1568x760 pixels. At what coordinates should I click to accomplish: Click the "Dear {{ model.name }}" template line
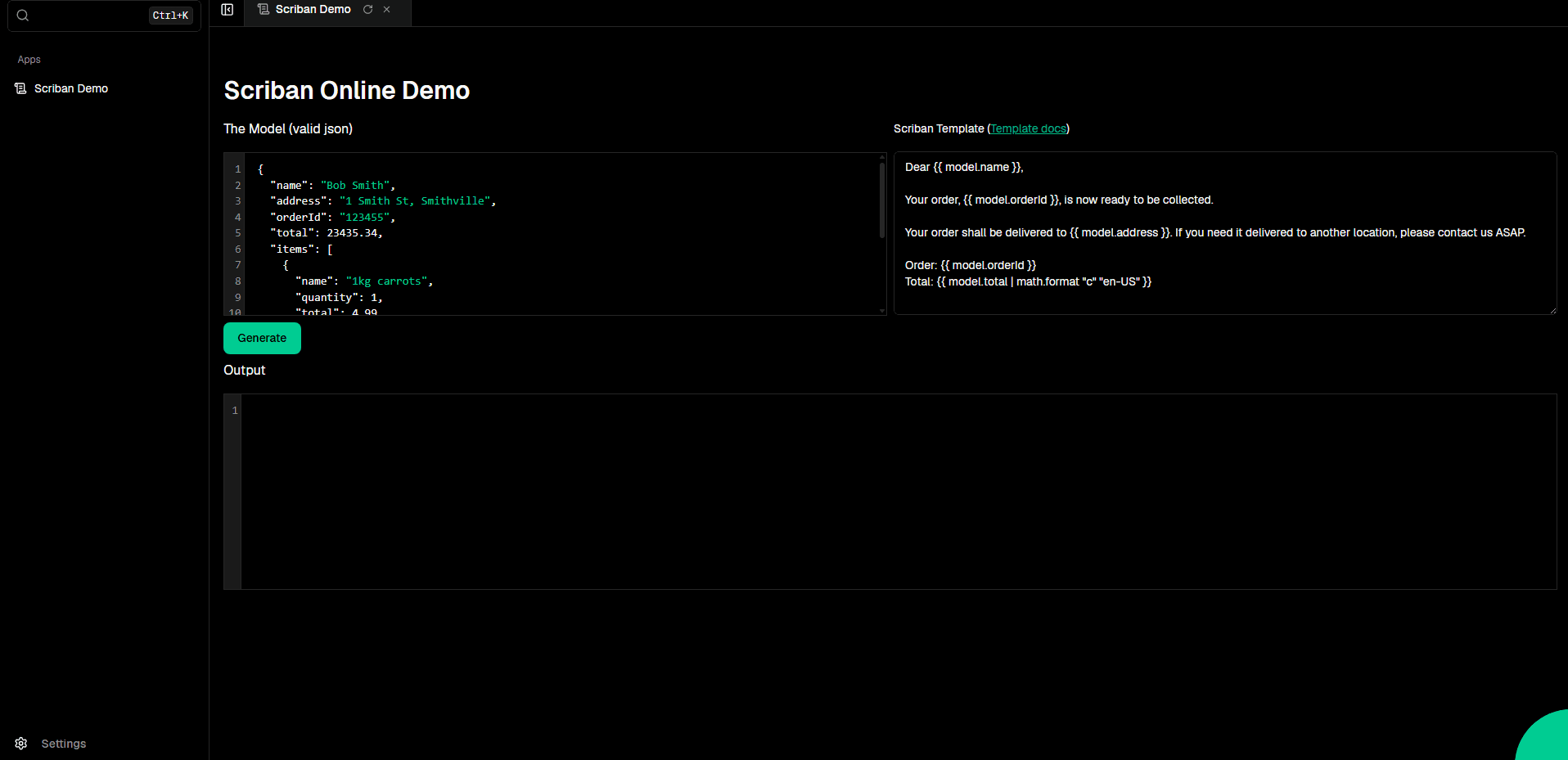tap(964, 168)
